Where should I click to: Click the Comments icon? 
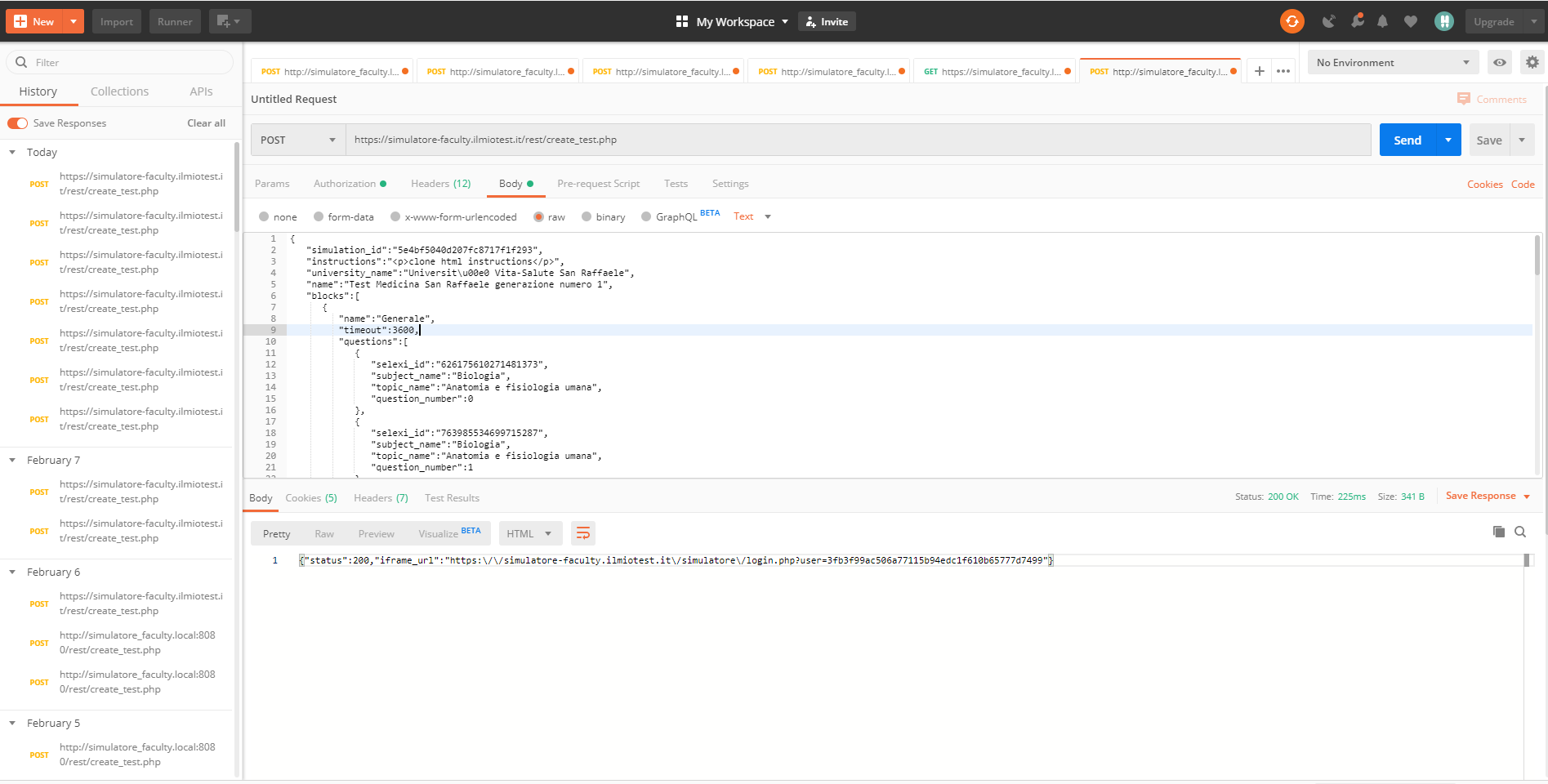click(1463, 99)
